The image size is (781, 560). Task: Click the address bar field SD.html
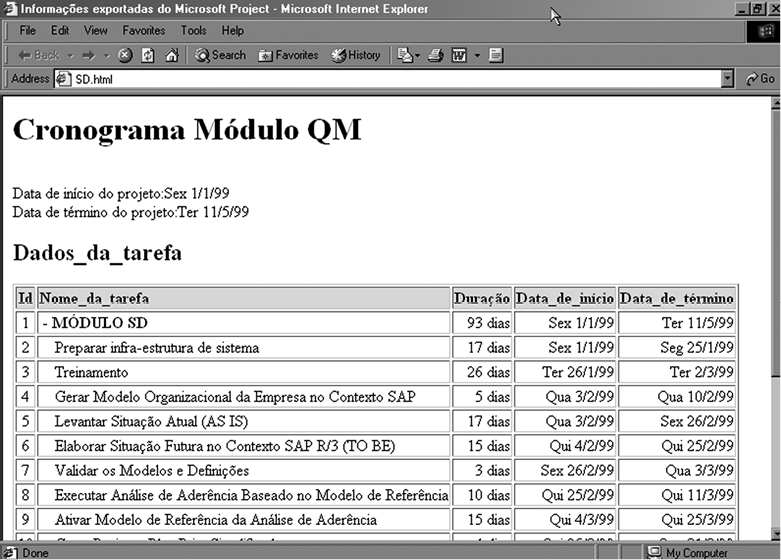point(388,79)
